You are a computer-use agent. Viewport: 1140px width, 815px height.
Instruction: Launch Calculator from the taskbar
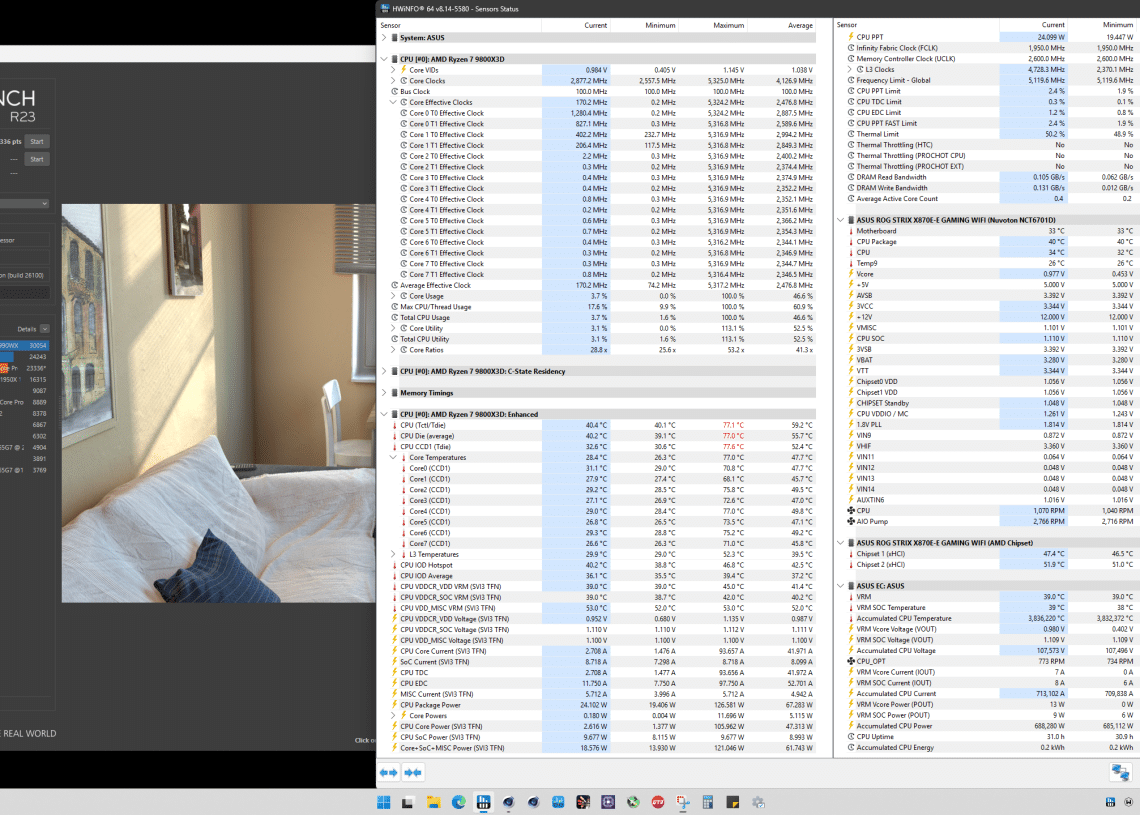click(707, 802)
